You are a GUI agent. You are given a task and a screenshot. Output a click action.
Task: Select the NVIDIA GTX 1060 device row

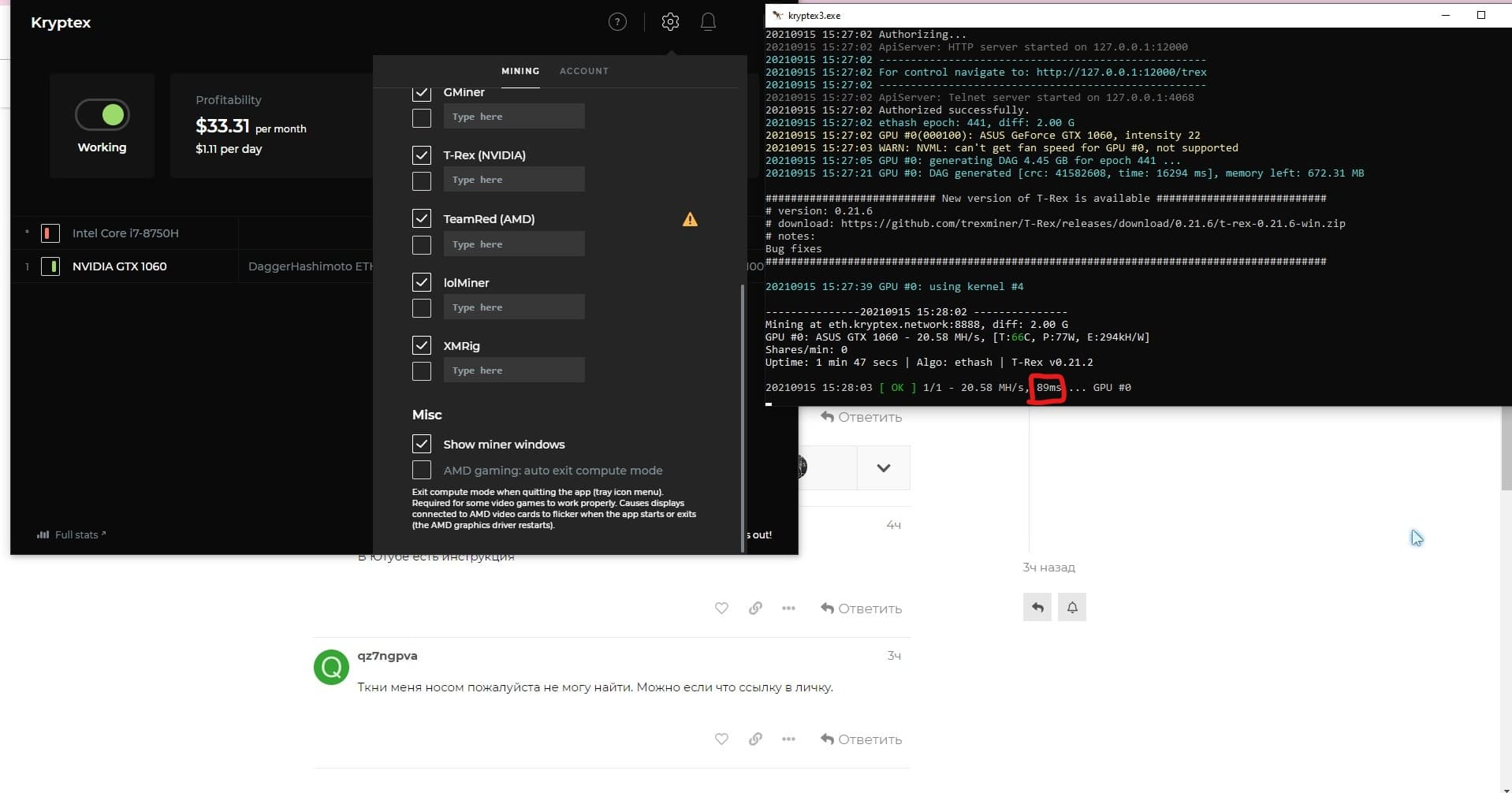click(x=193, y=266)
